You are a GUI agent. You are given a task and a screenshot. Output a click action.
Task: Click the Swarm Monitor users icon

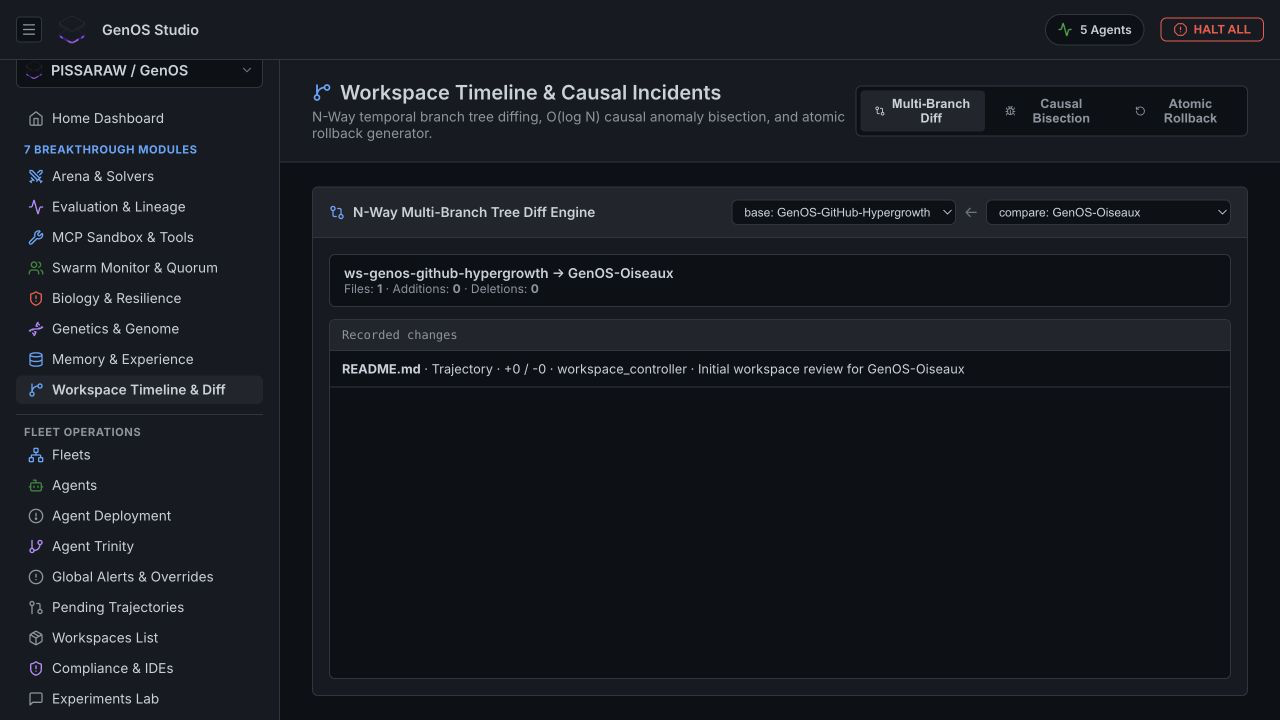tap(36, 268)
